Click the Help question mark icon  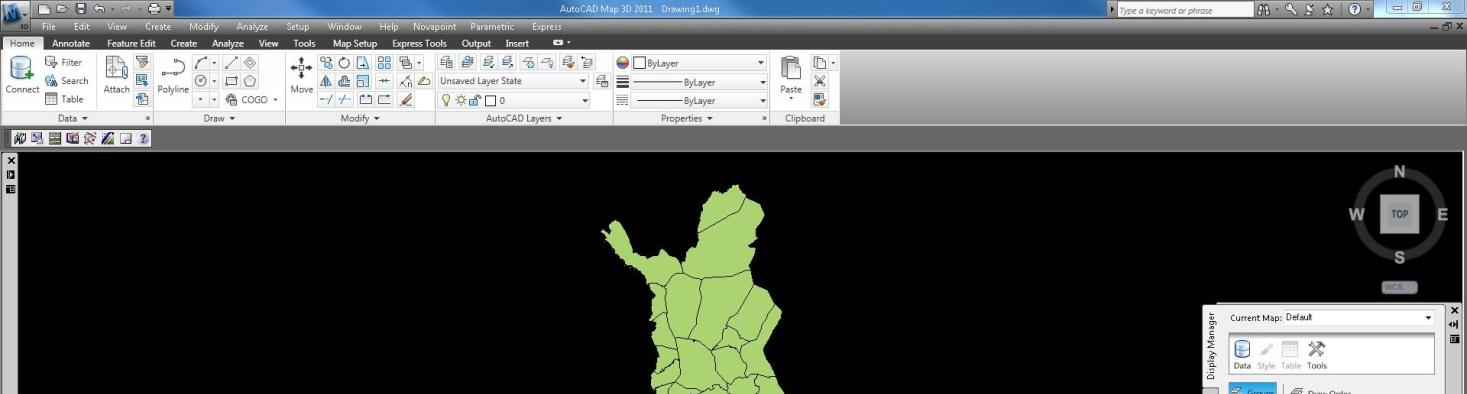(x=1354, y=10)
